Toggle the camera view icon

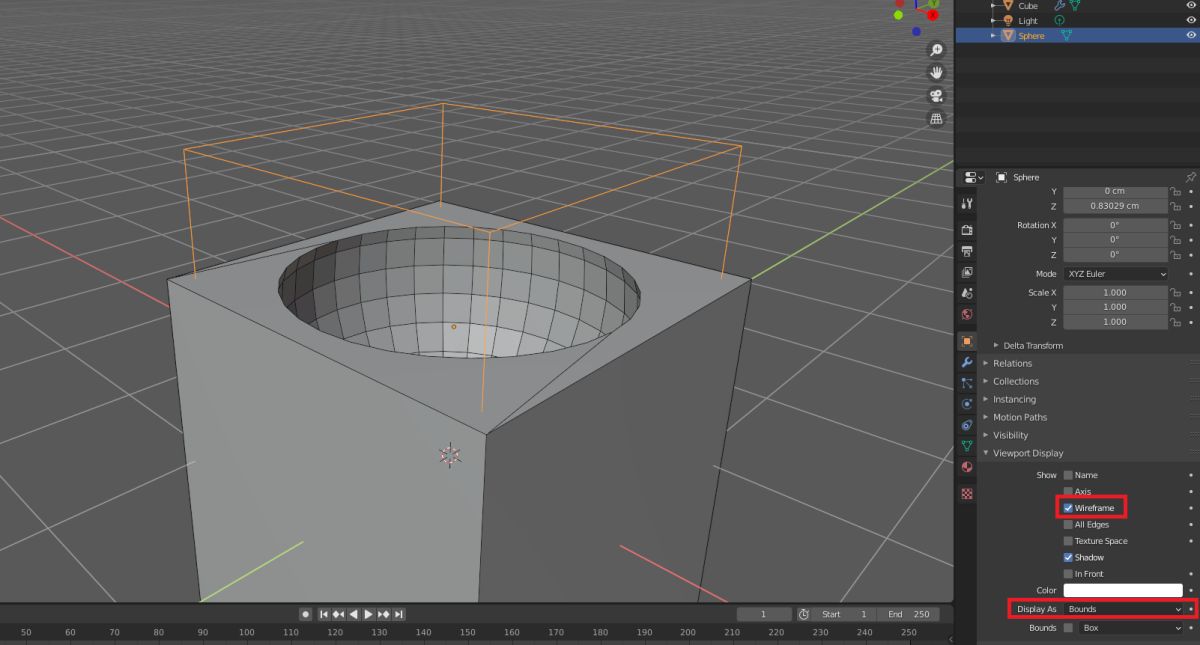point(936,96)
